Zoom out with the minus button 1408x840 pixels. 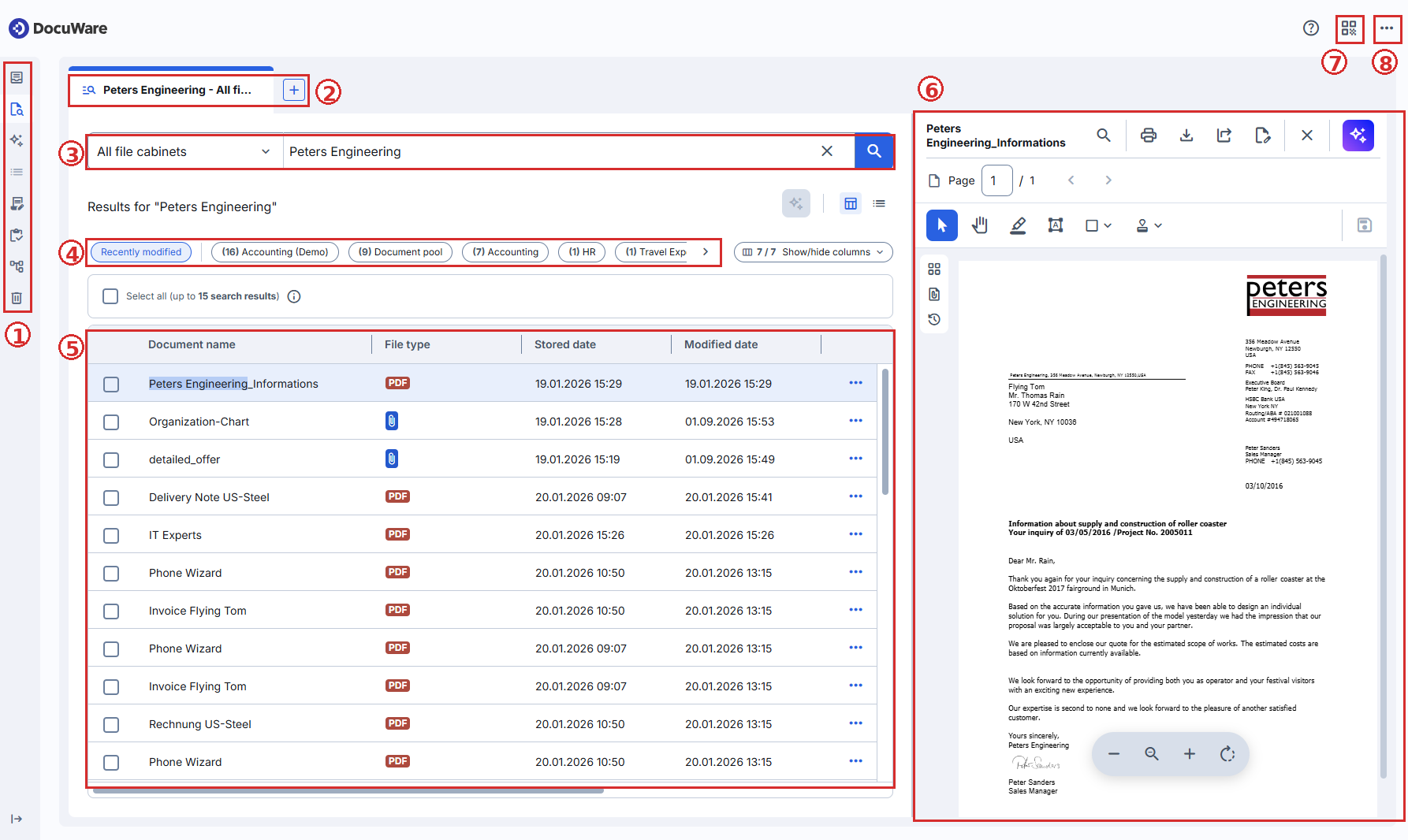pyautogui.click(x=1114, y=754)
